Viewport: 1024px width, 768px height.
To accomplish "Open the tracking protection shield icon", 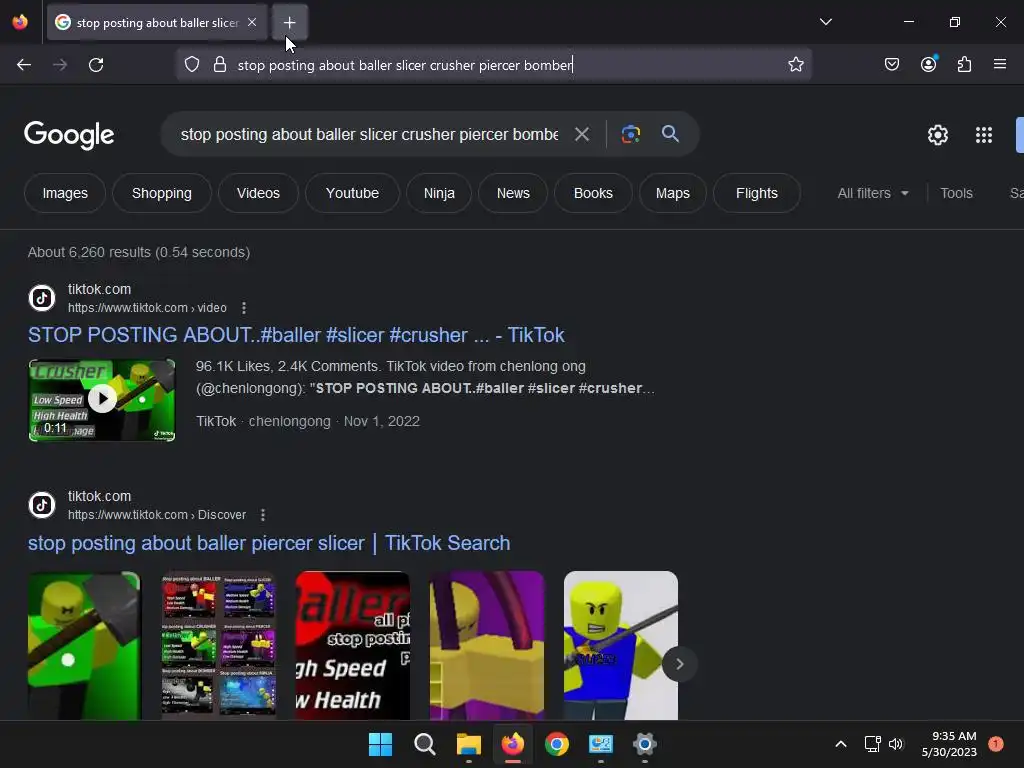I will [191, 65].
